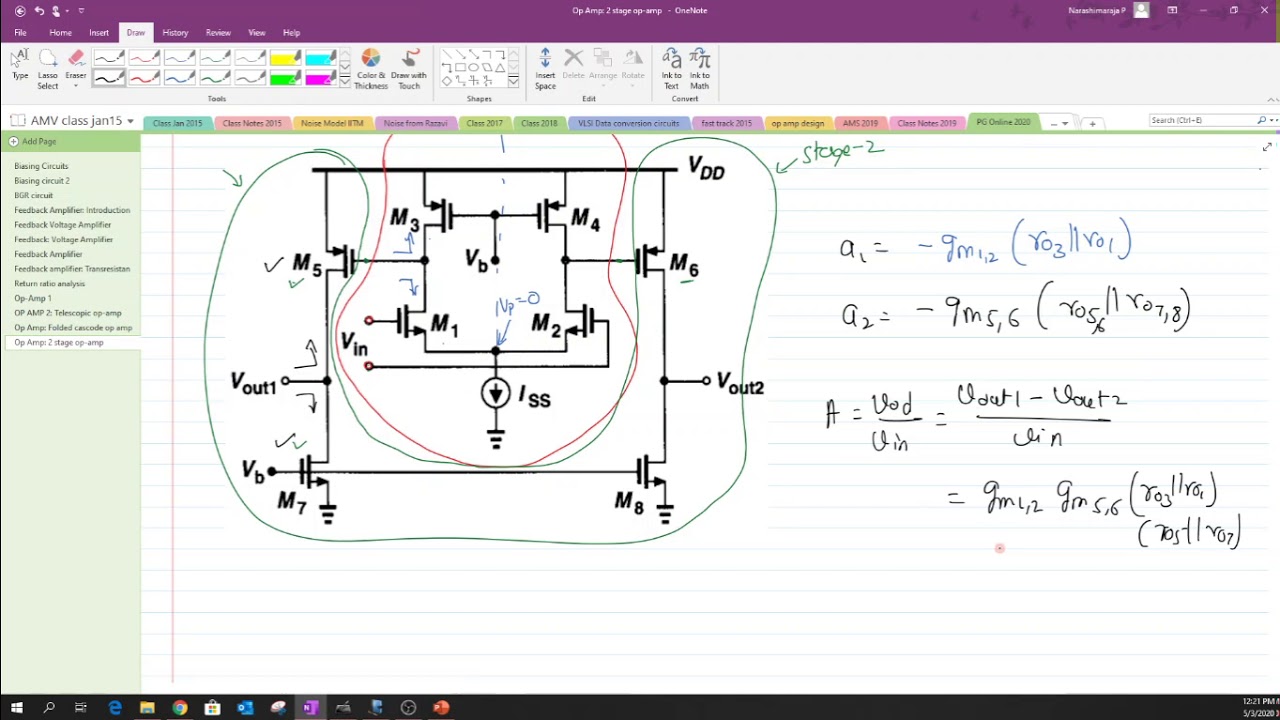Open Outlook from taskbar
The height and width of the screenshot is (720, 1280).
click(245, 708)
